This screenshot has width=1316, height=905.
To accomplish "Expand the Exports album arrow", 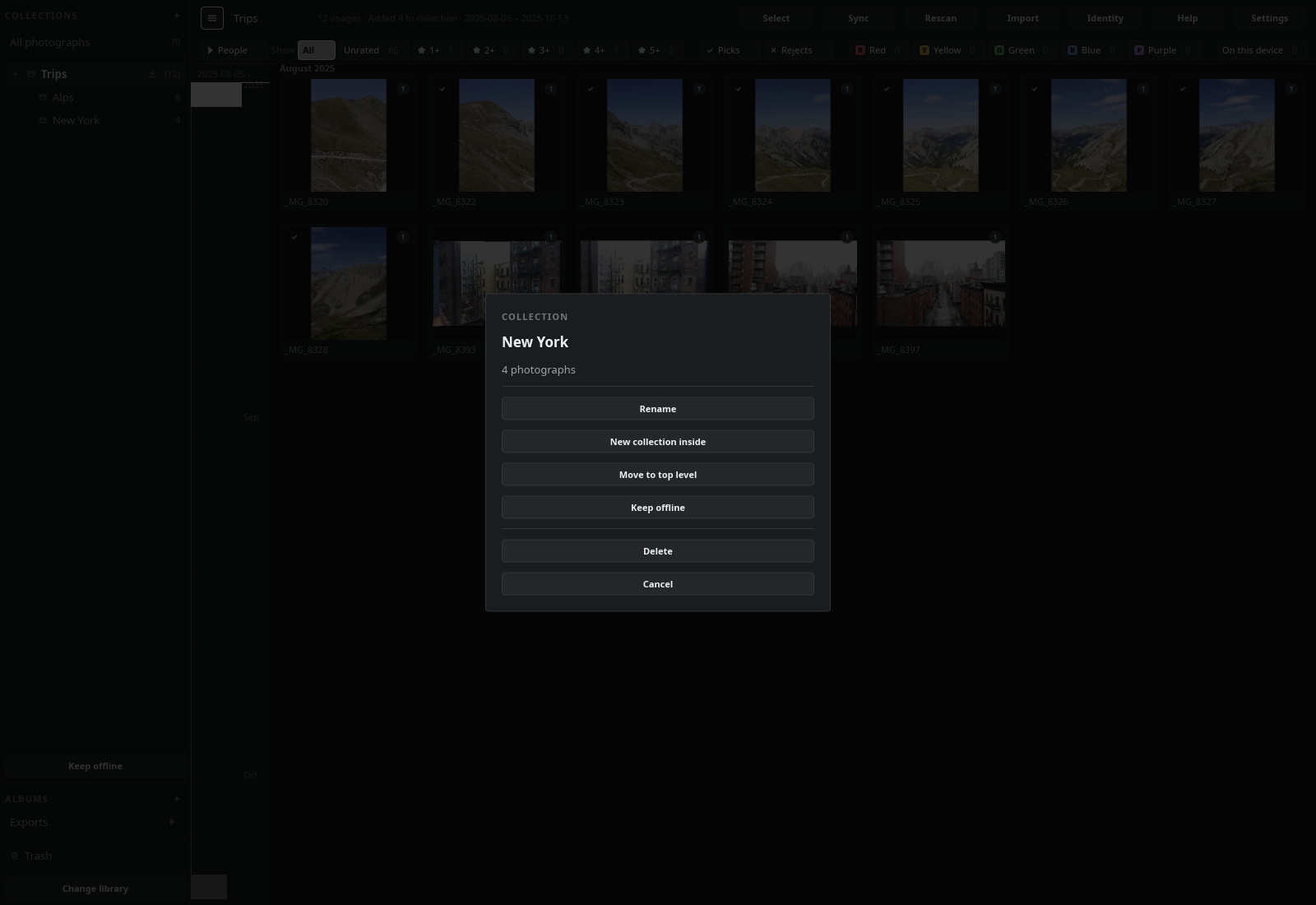I will point(172,822).
